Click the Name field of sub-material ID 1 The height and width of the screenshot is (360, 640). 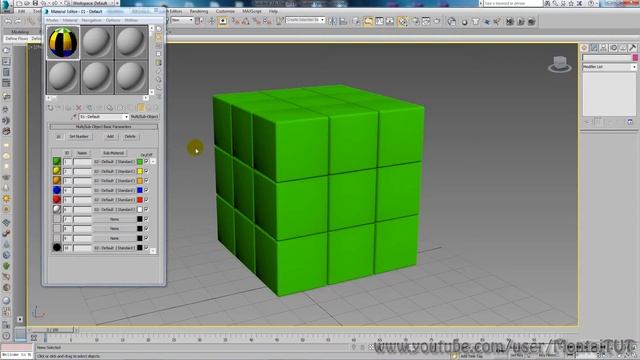(82, 162)
